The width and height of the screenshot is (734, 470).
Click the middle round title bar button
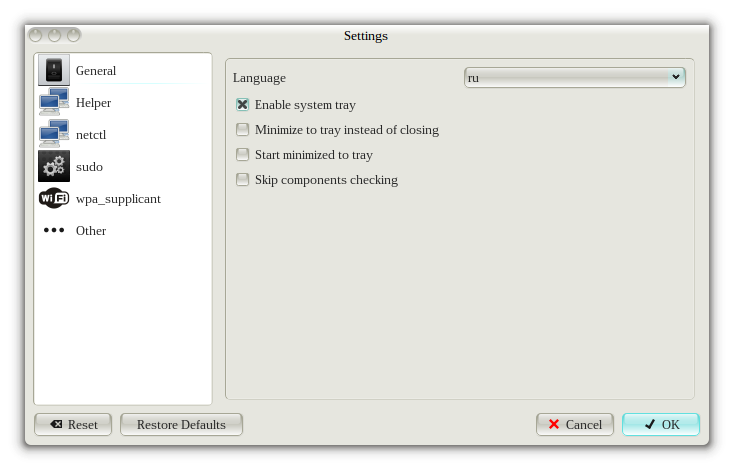pos(55,35)
